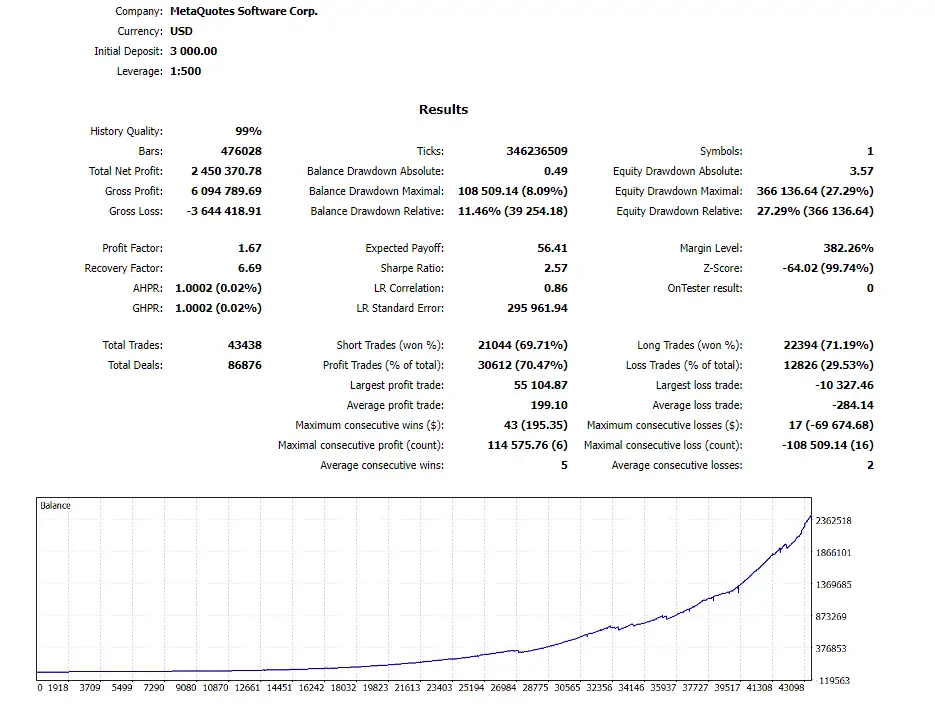The image size is (935, 717).
Task: Select the Results section heading
Action: [x=443, y=110]
